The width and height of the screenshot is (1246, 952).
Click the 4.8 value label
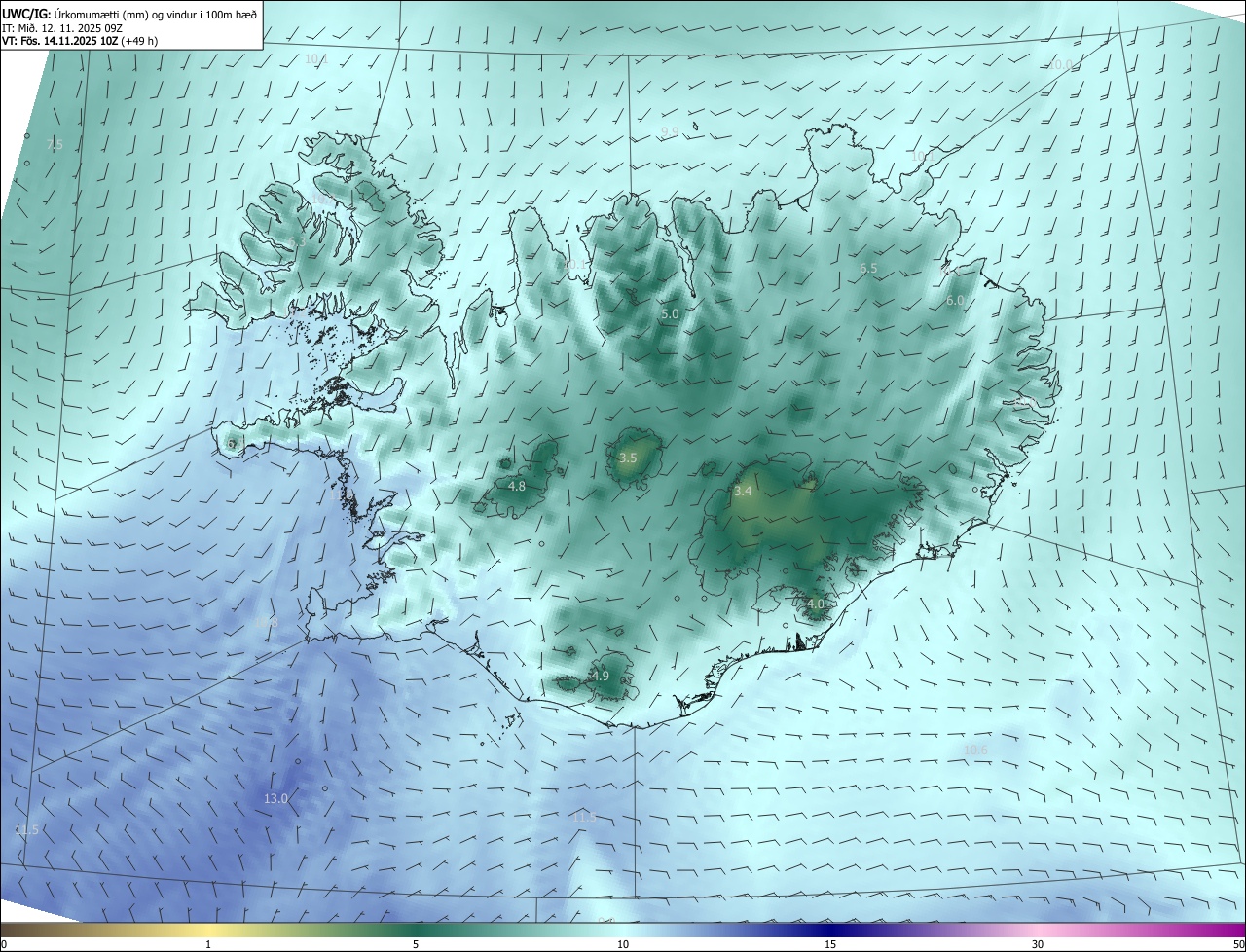pyautogui.click(x=517, y=486)
